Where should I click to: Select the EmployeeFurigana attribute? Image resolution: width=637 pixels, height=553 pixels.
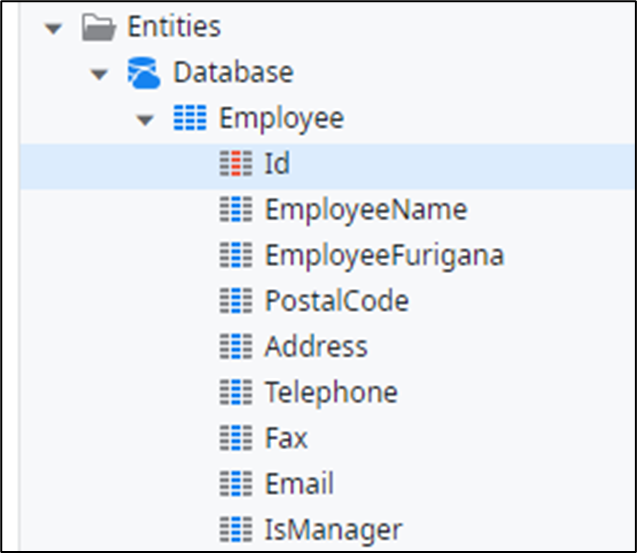(384, 256)
